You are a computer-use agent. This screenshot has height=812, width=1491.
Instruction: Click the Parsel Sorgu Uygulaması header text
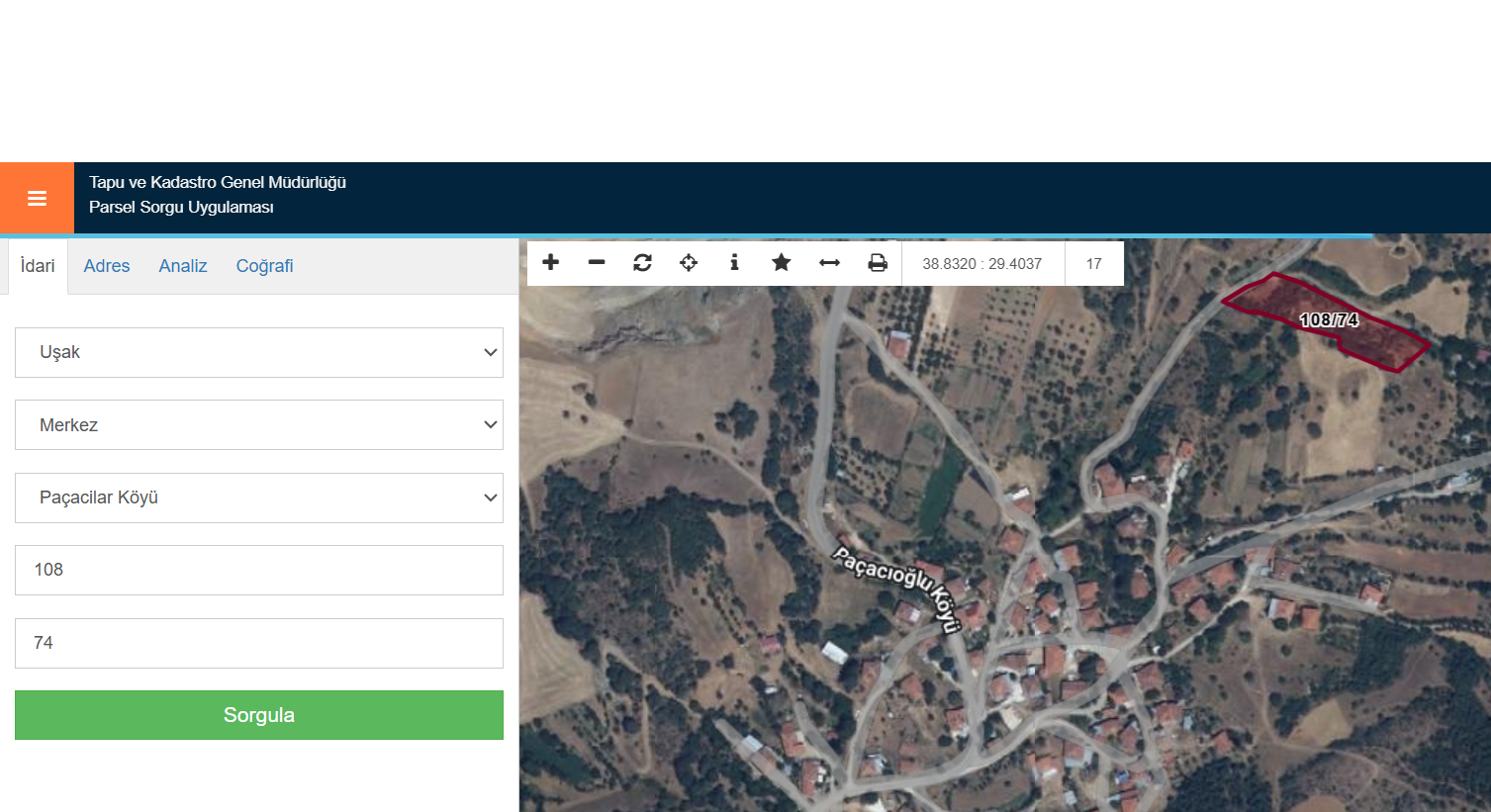pos(181,207)
